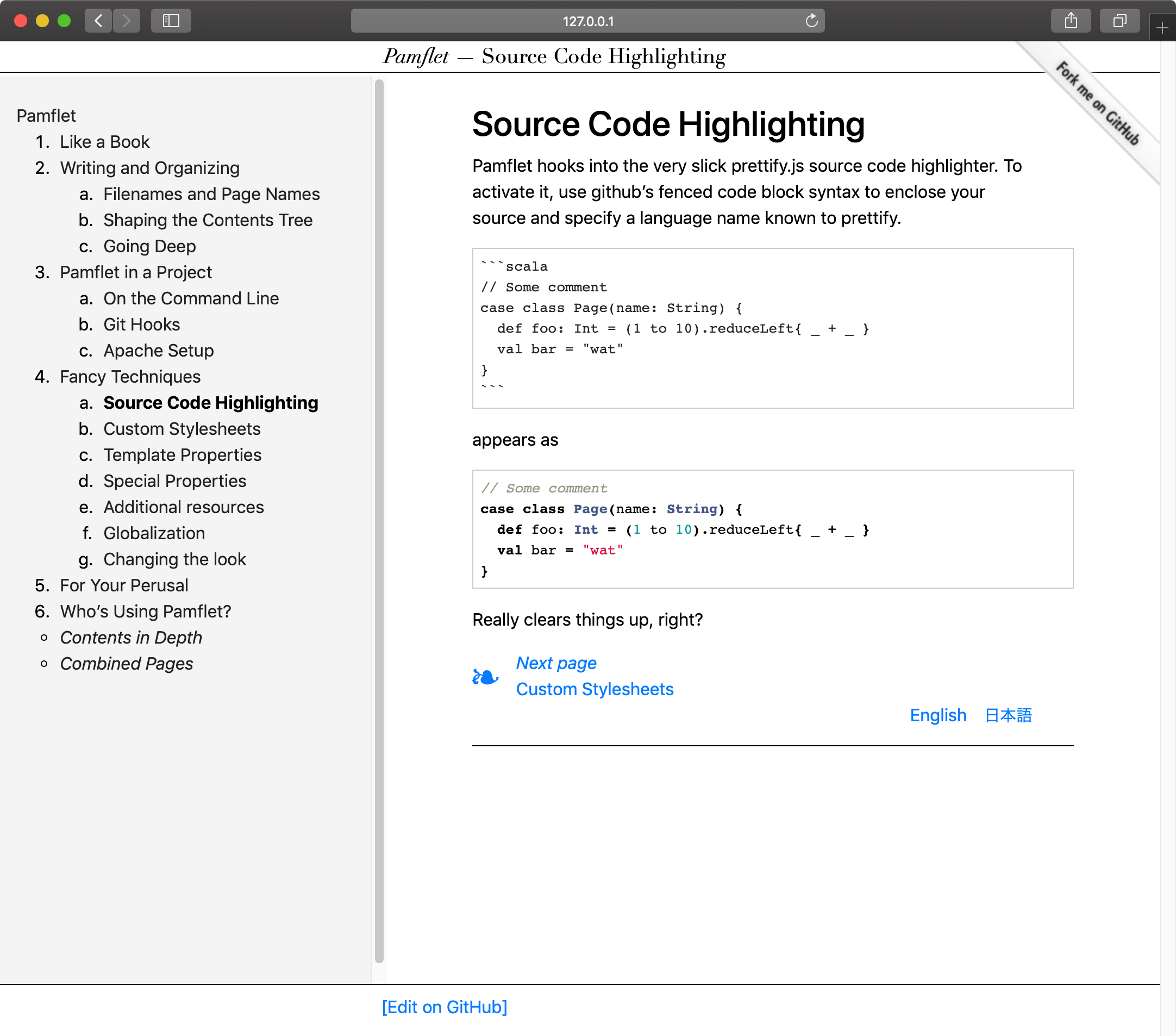The width and height of the screenshot is (1176, 1036).
Task: Open the Pamflet root contents link
Action: click(x=46, y=116)
